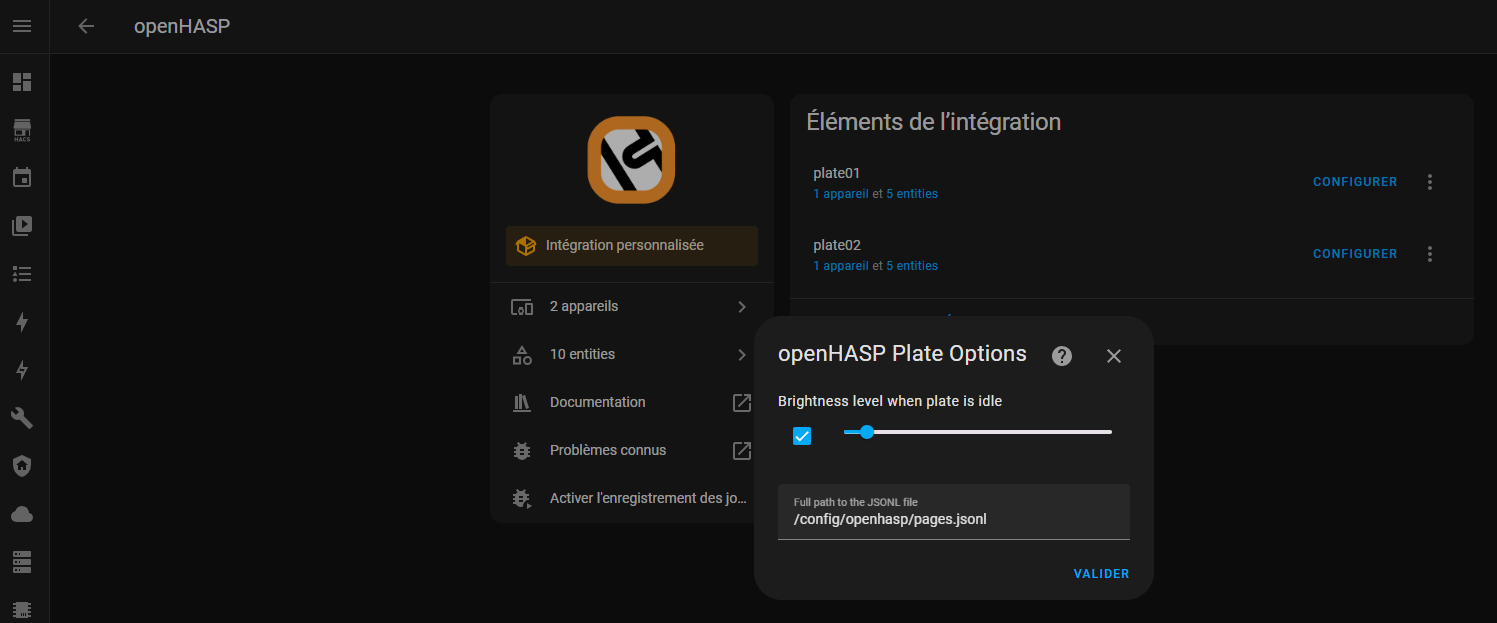Image resolution: width=1497 pixels, height=623 pixels.
Task: Click CONFIGURER for plate02
Action: coord(1355,254)
